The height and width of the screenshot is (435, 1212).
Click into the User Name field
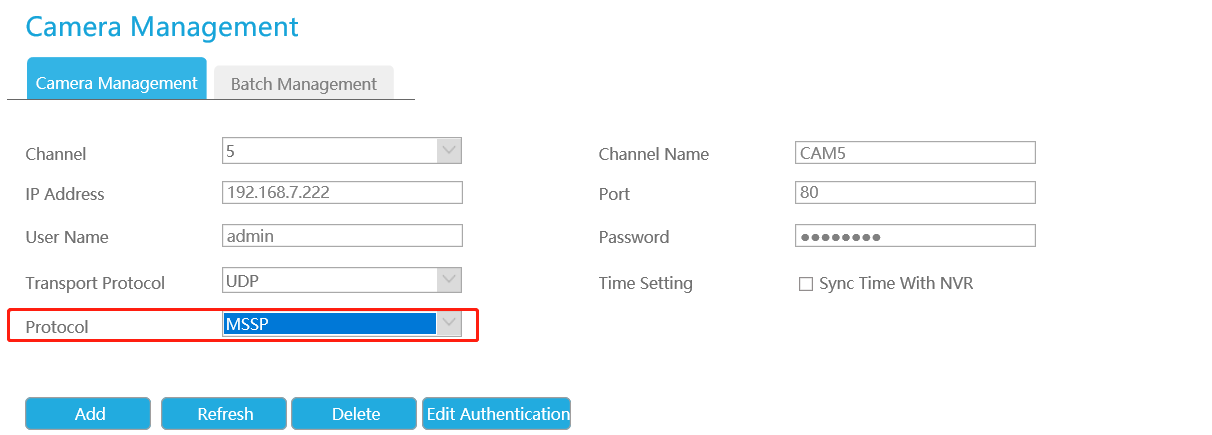[342, 235]
